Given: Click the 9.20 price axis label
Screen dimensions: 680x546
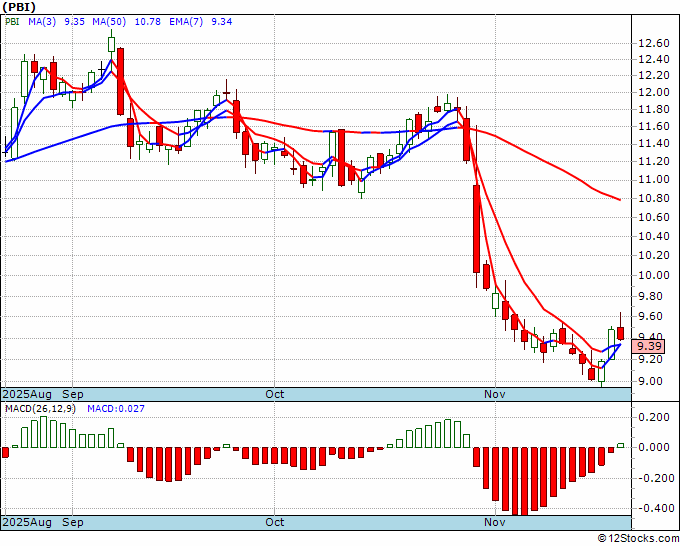Looking at the screenshot, I should point(651,359).
